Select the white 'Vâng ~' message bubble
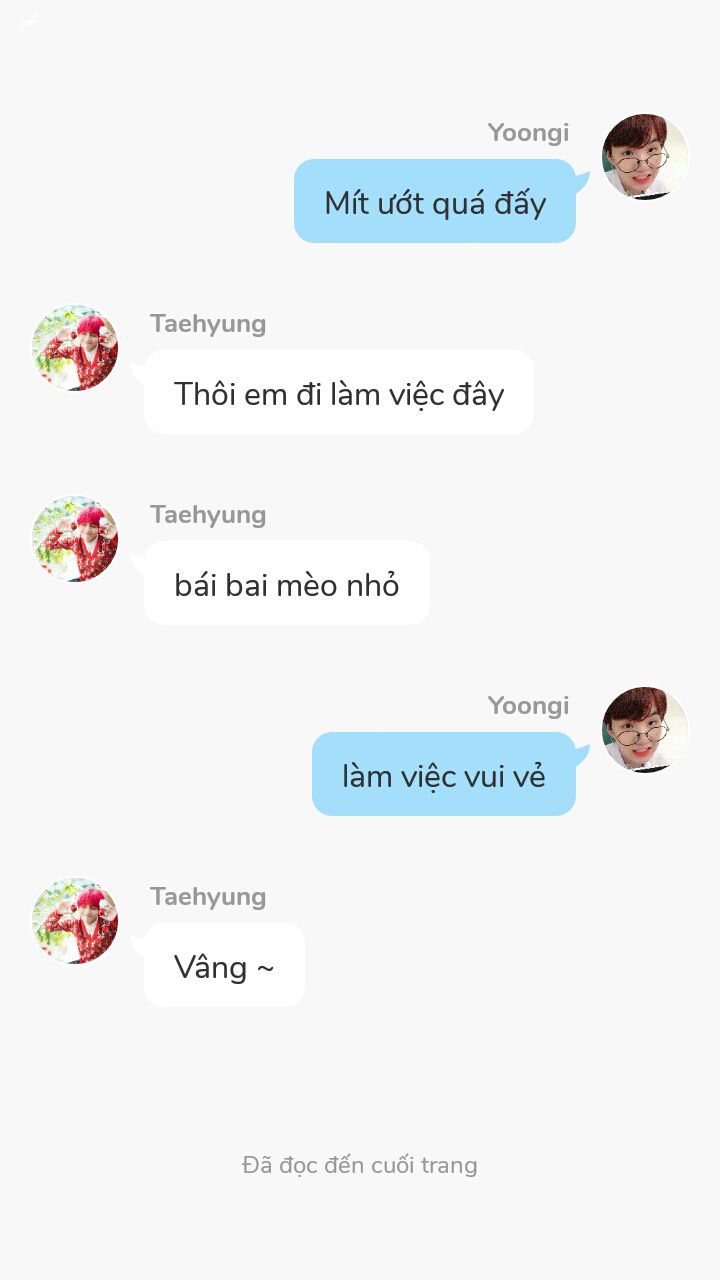720x1280 pixels. pos(225,965)
